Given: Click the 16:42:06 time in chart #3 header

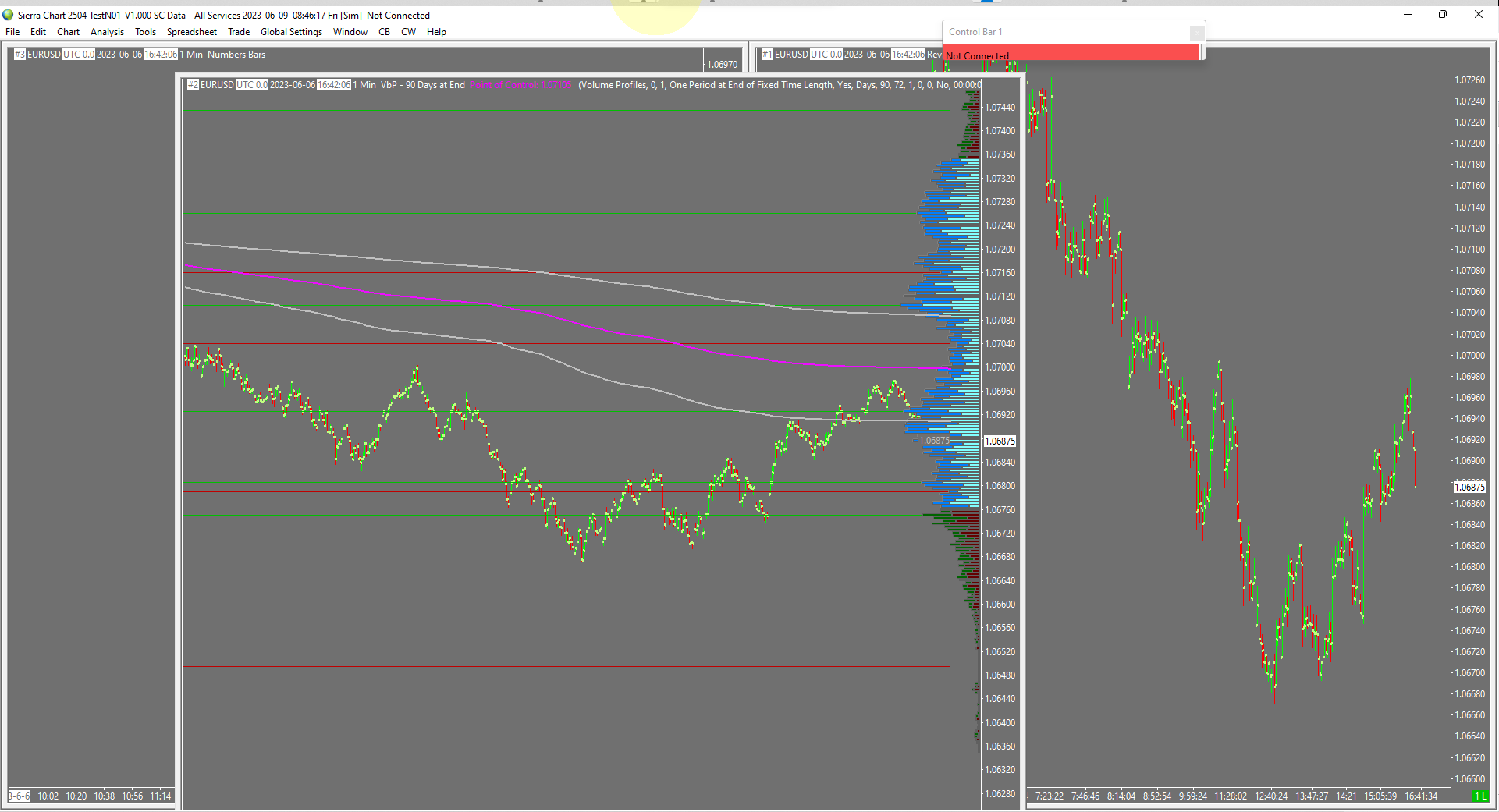Looking at the screenshot, I should (x=161, y=55).
